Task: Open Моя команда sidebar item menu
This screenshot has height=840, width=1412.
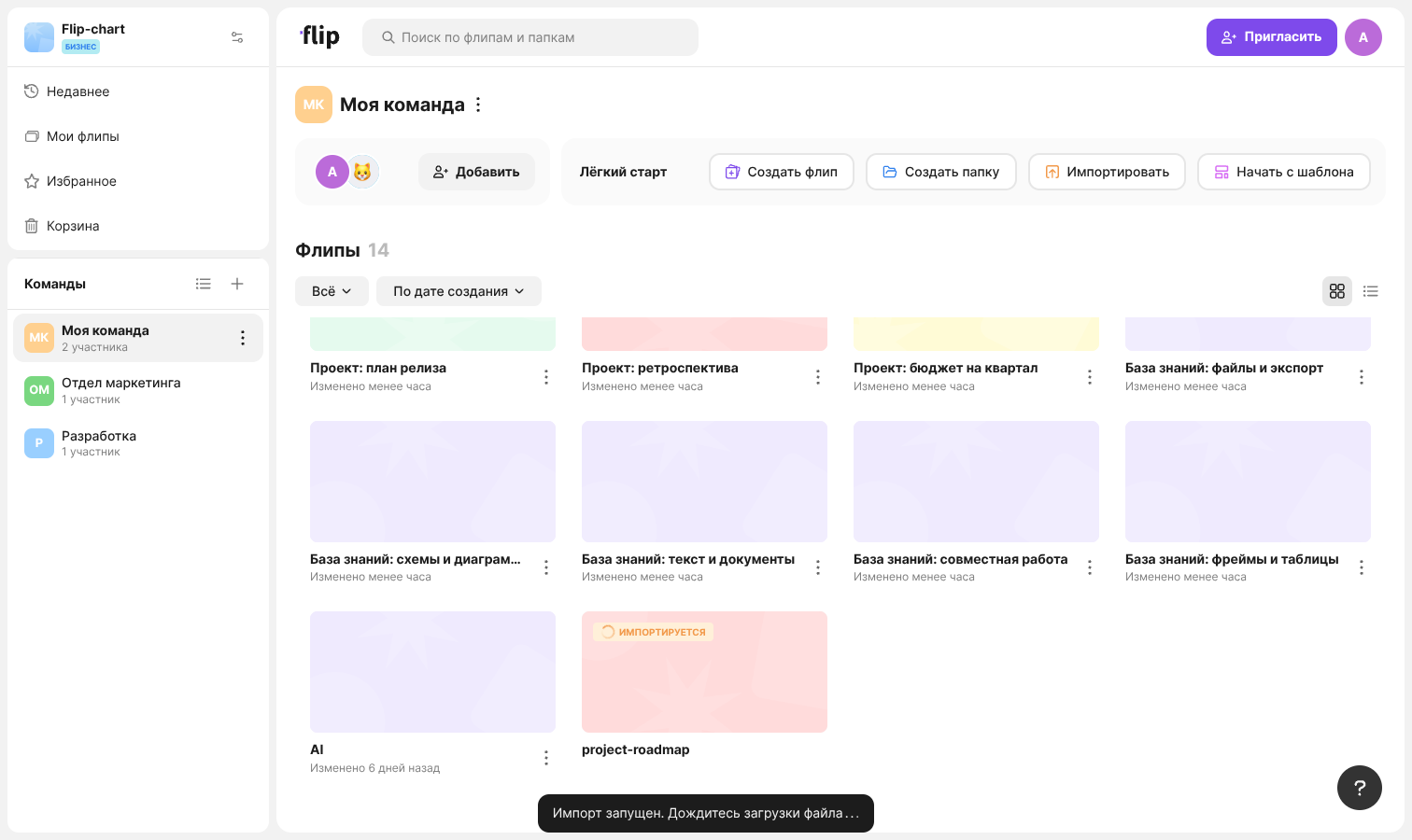Action: tap(243, 338)
